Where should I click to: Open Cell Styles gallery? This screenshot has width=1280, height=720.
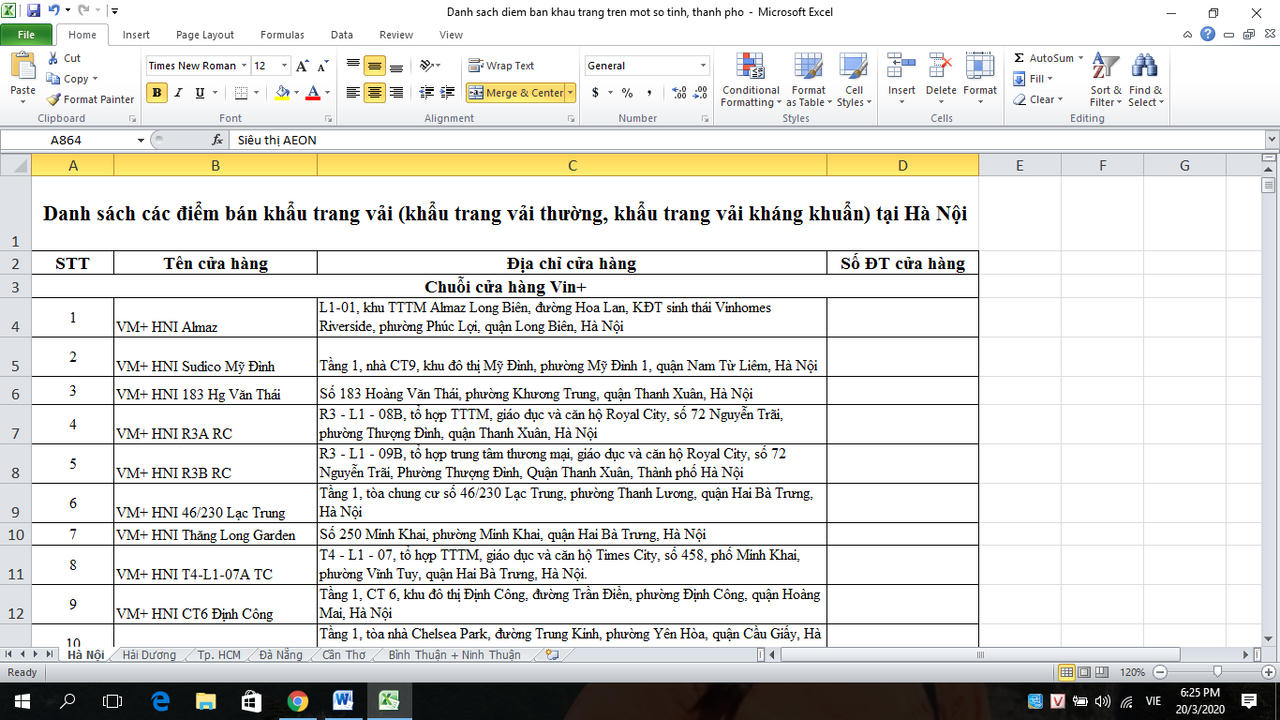852,80
